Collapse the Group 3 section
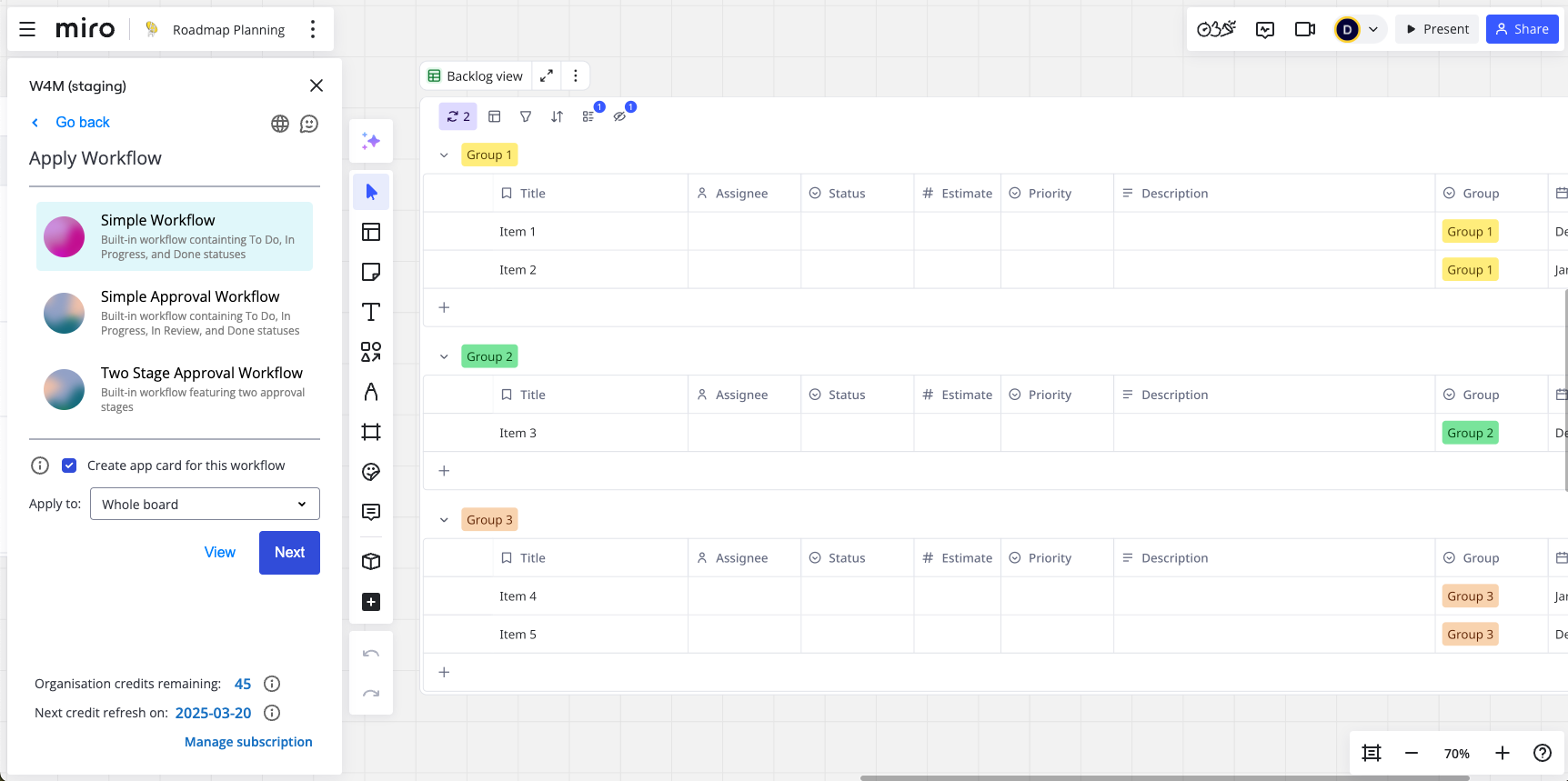The image size is (1568, 781). pyautogui.click(x=444, y=520)
